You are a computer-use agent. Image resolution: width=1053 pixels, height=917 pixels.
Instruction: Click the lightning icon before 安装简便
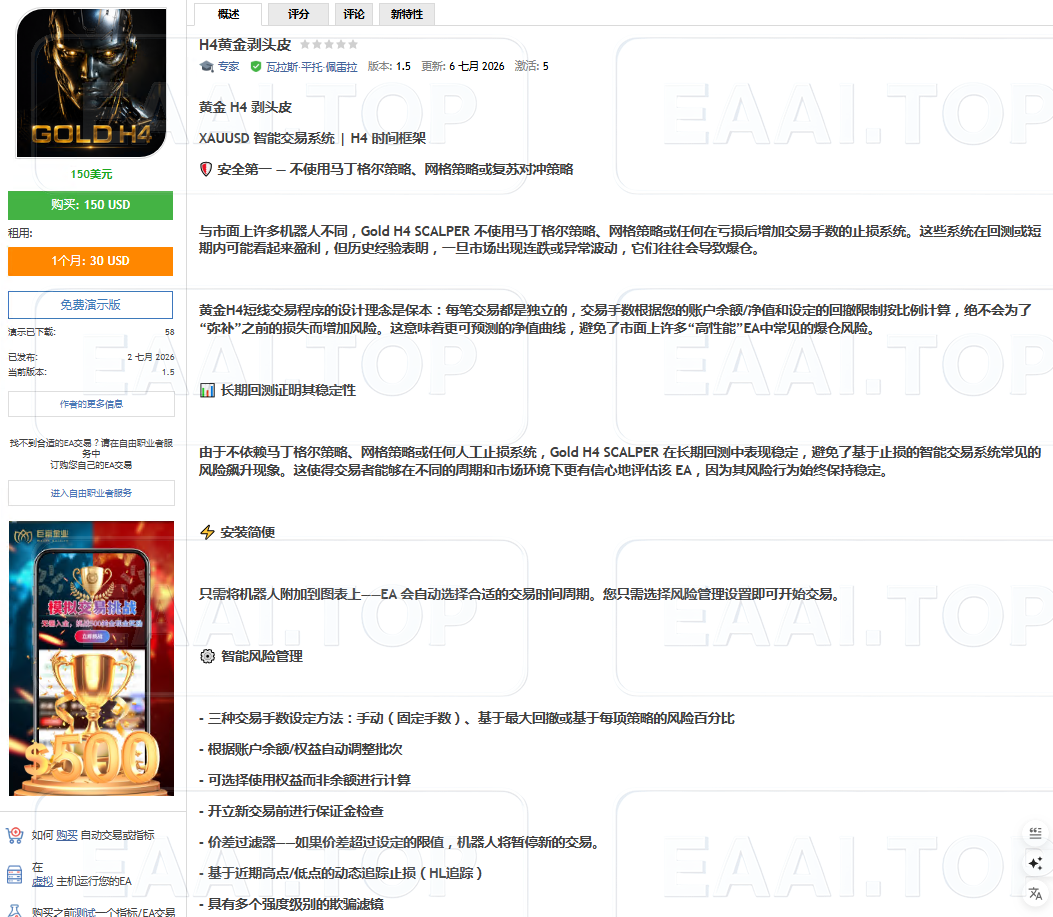click(208, 532)
